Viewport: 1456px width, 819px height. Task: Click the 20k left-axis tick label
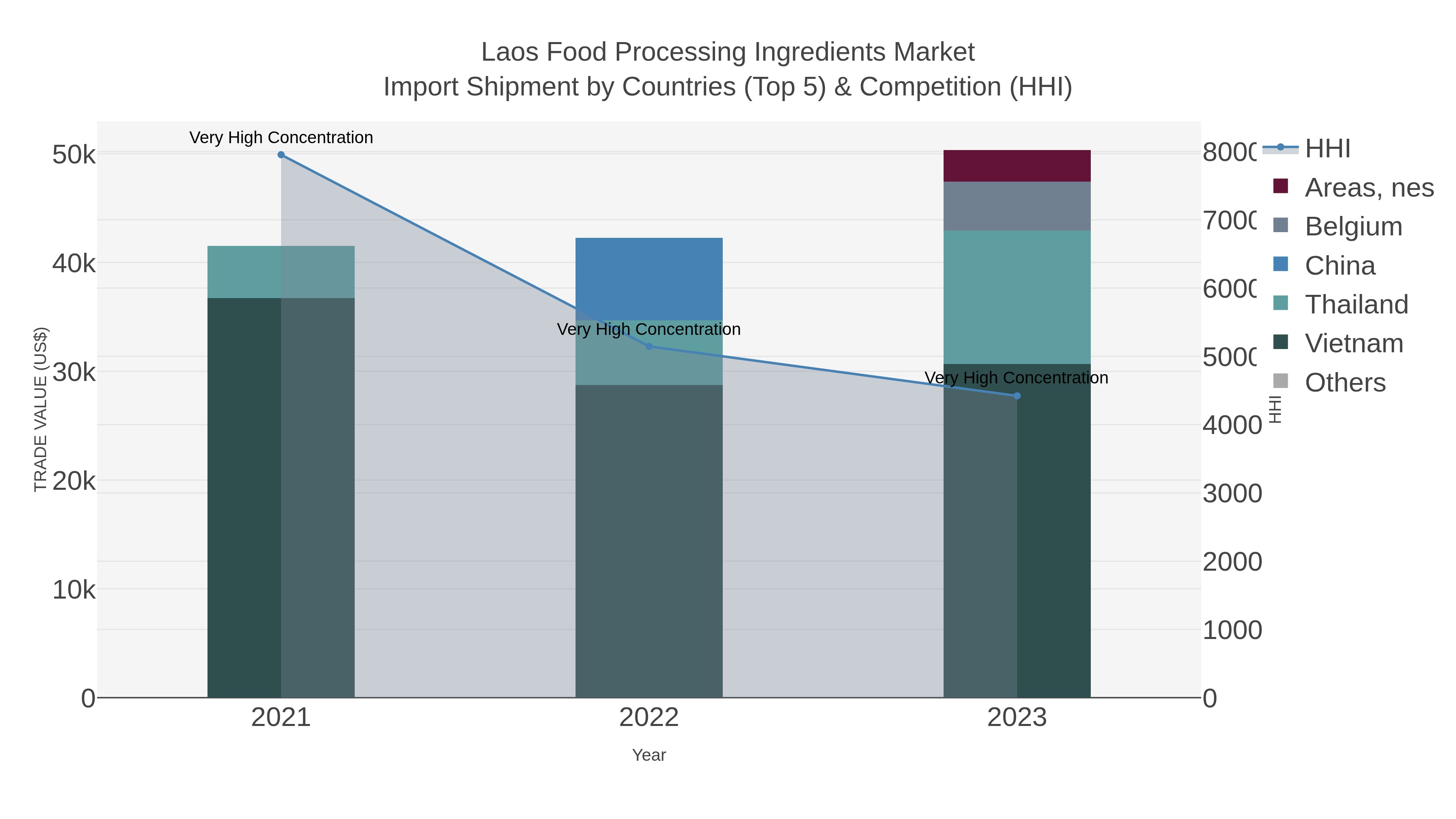[74, 481]
